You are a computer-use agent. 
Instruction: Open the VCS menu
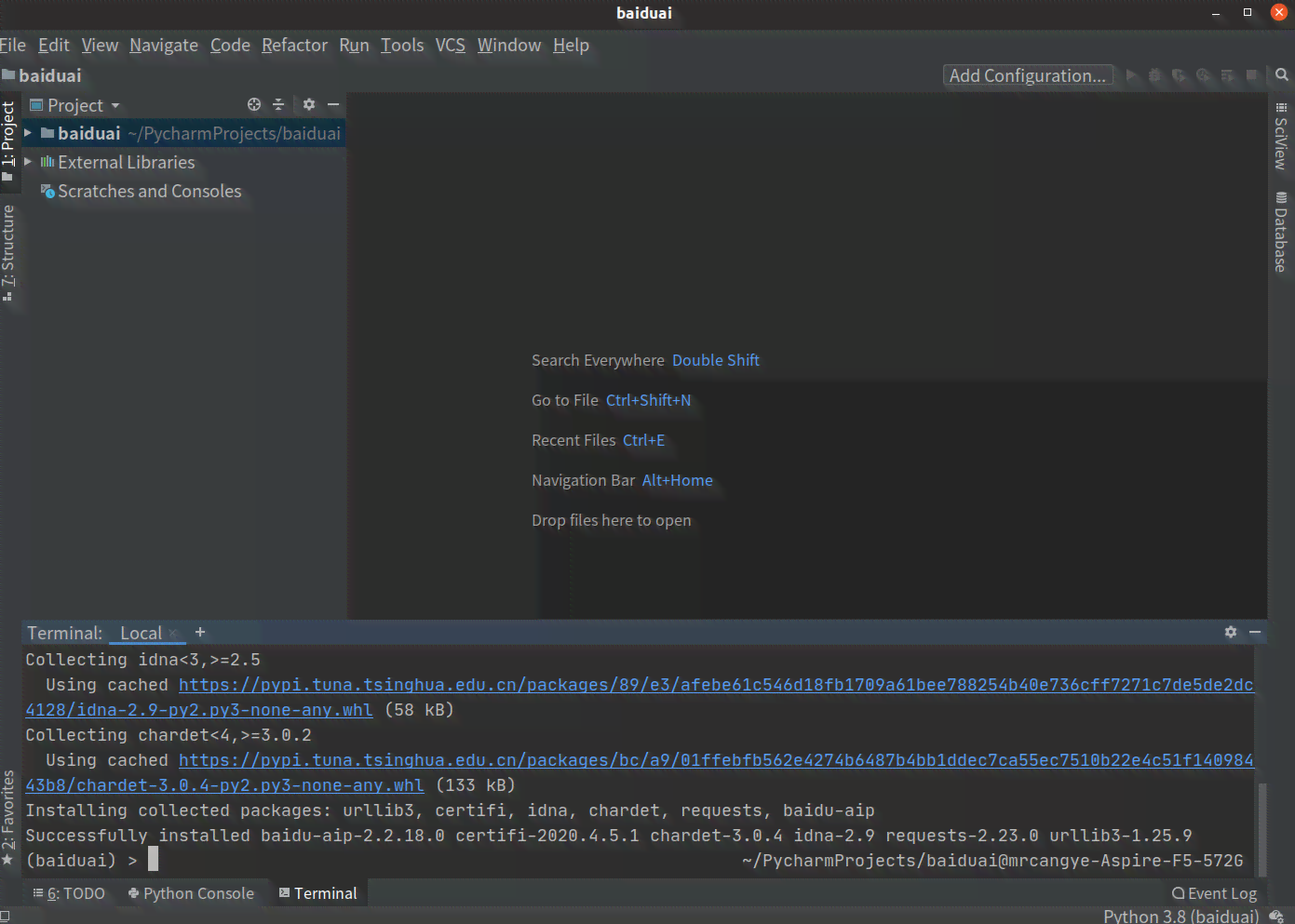(451, 45)
